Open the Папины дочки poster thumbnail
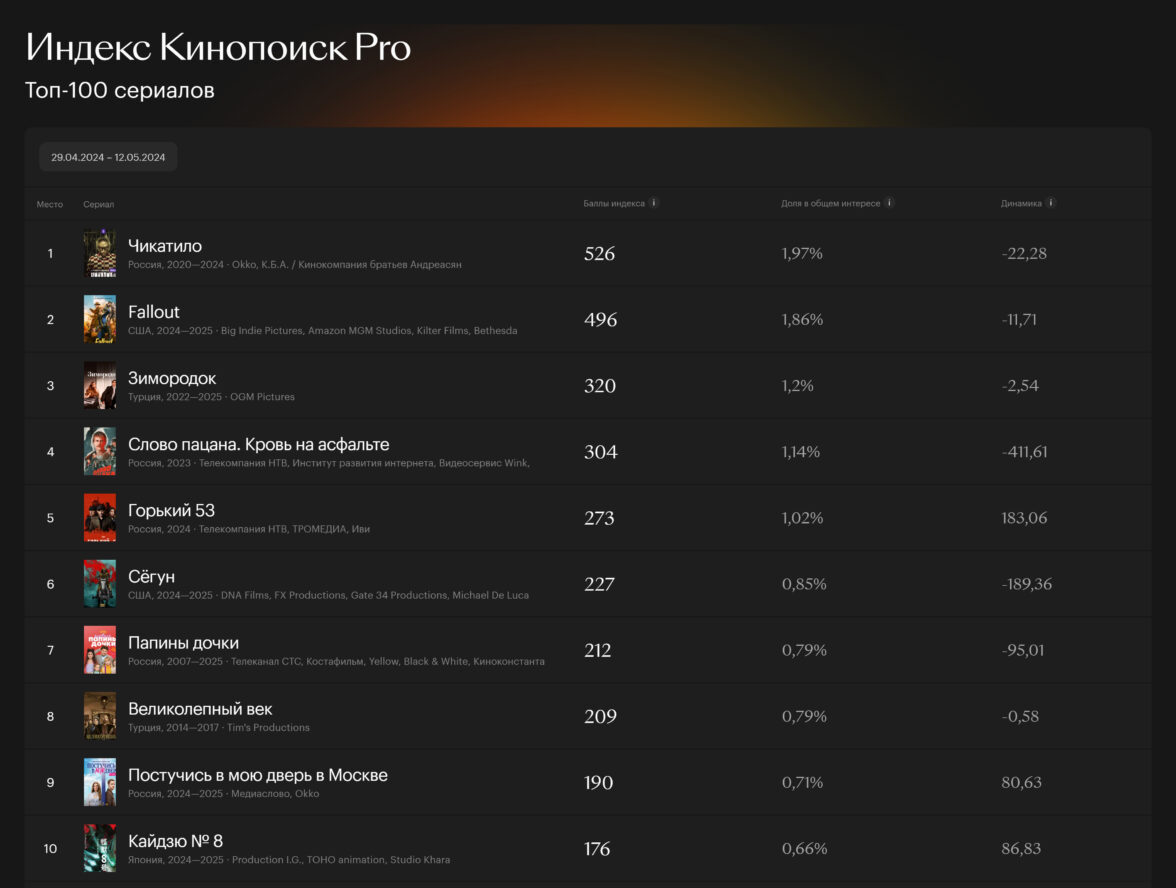This screenshot has width=1176, height=888. point(99,650)
